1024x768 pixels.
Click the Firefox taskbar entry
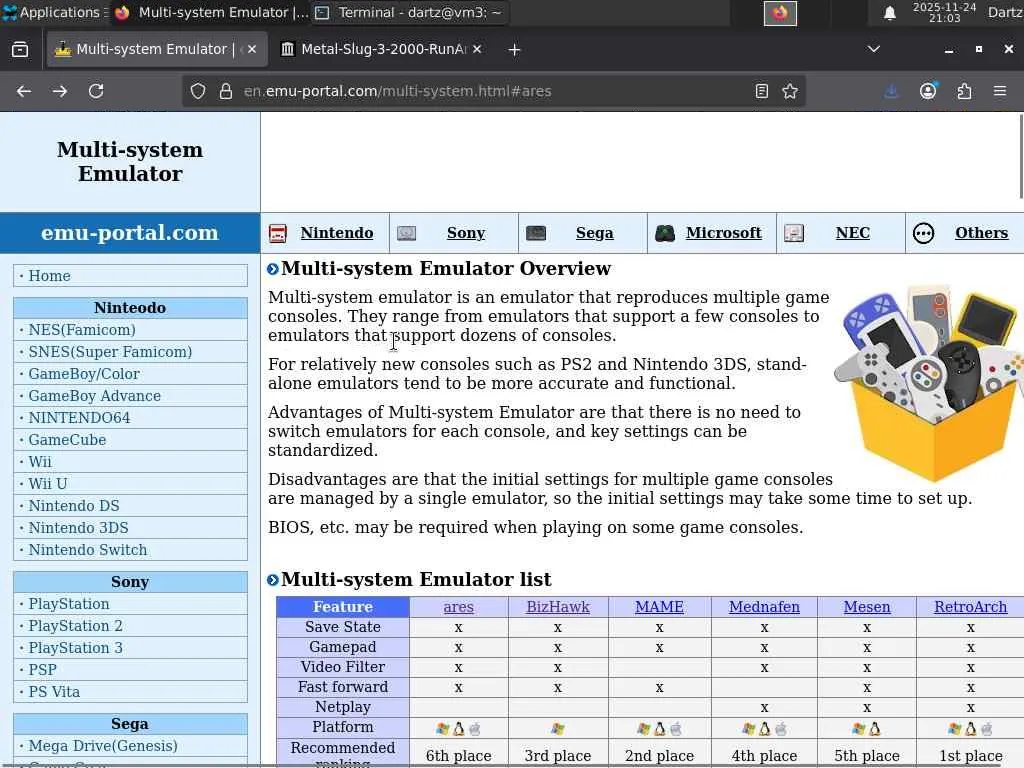(x=211, y=12)
